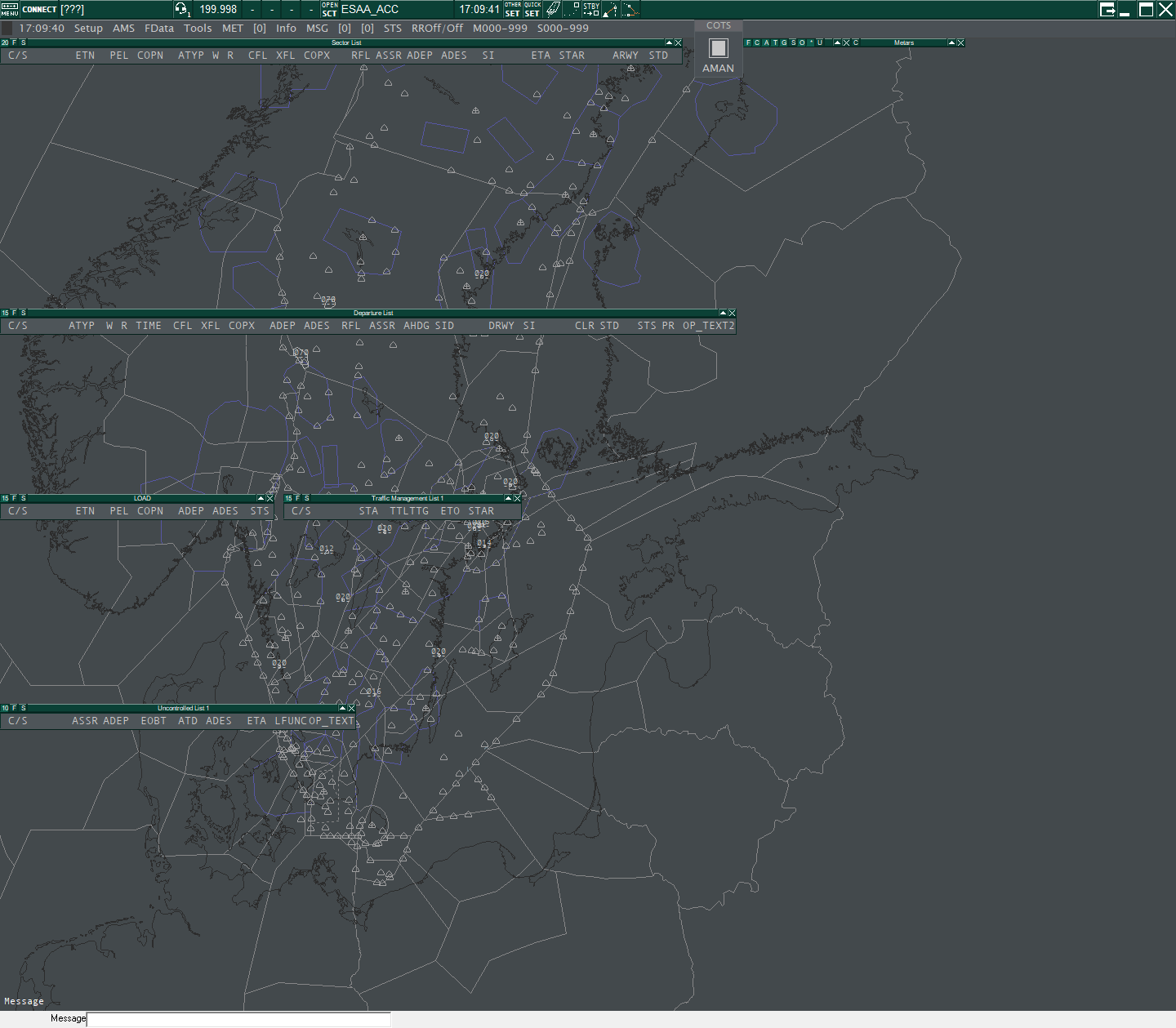Click the S000-999 altitude filter

pyautogui.click(x=563, y=28)
